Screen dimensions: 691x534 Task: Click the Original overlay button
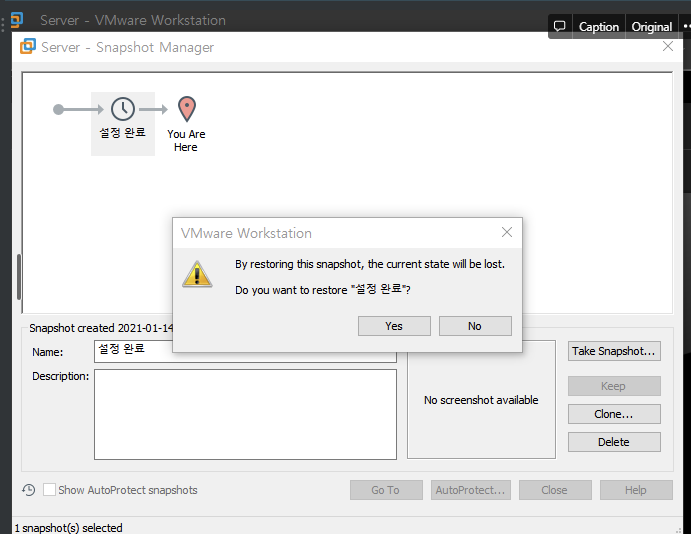[x=651, y=27]
